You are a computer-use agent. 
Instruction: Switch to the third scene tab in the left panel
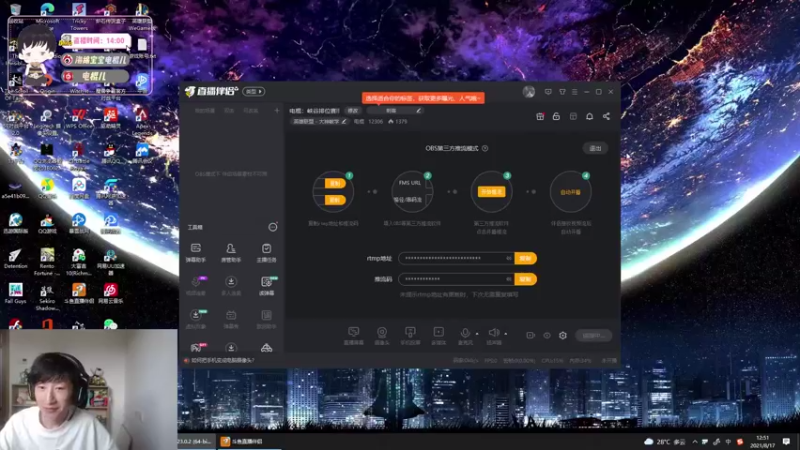(x=251, y=111)
